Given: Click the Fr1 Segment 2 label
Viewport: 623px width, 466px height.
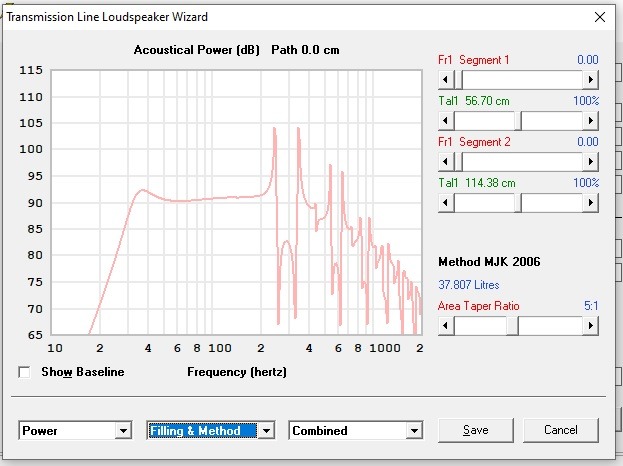Looking at the screenshot, I should tap(474, 142).
